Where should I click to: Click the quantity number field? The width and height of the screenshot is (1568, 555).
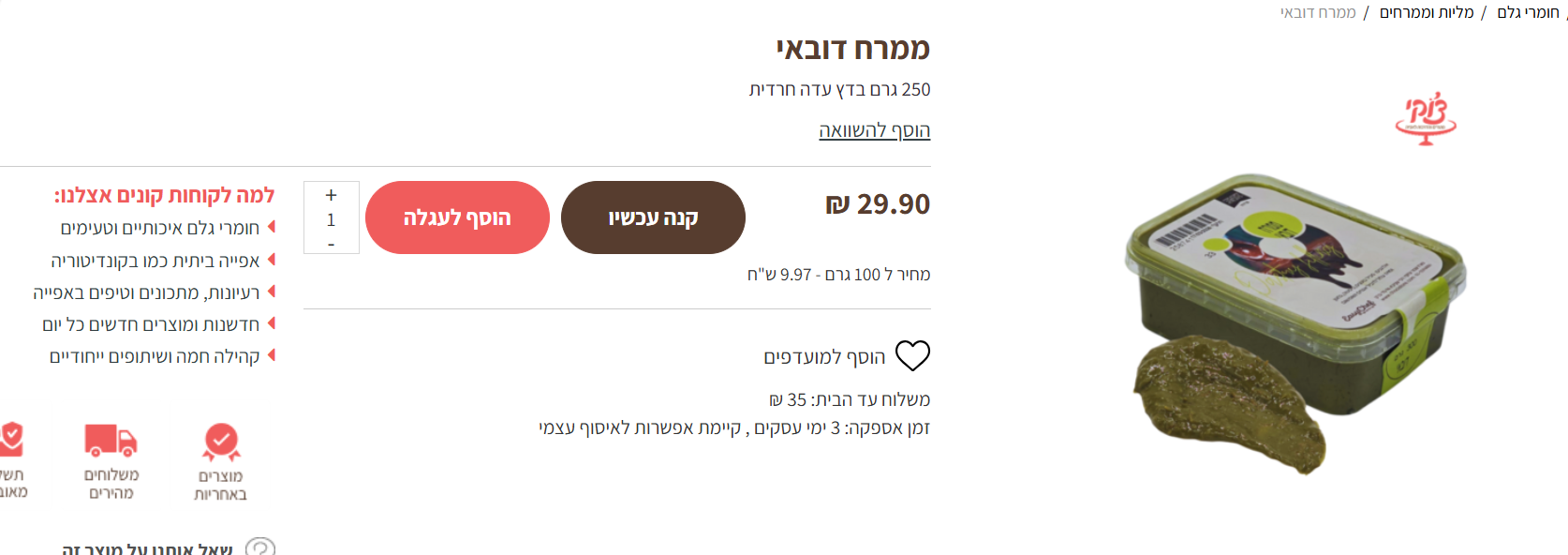coord(331,219)
